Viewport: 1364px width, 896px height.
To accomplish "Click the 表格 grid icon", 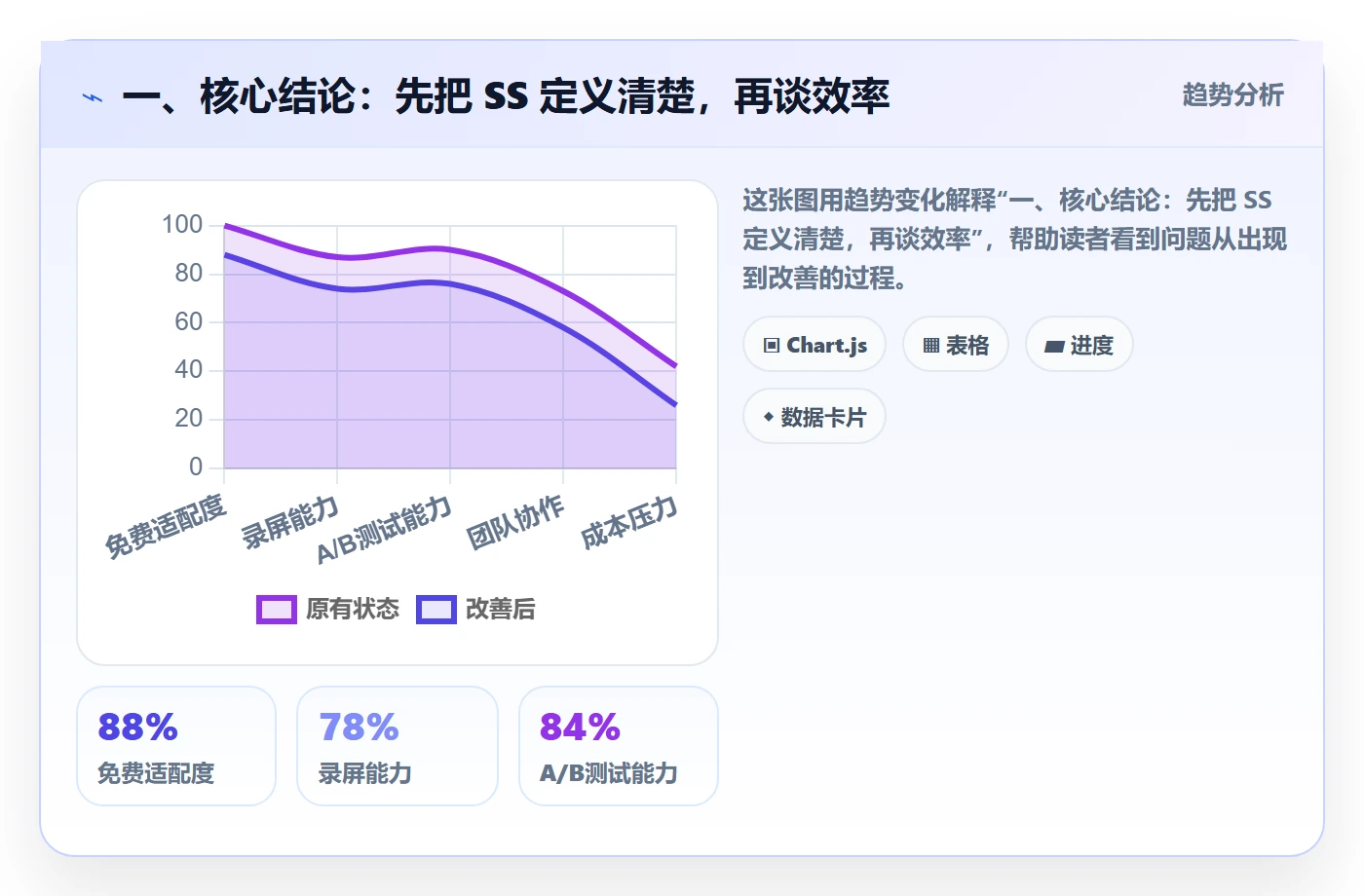I will point(931,346).
